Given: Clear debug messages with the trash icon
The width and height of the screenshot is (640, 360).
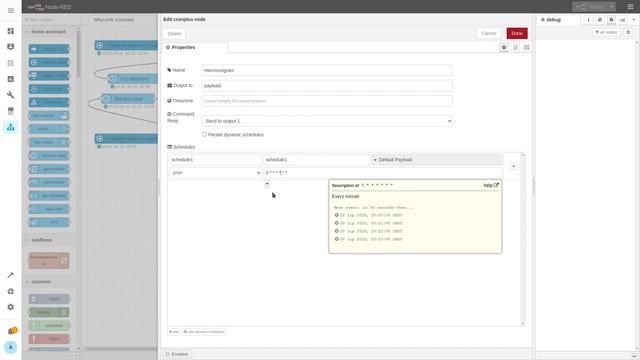Looking at the screenshot, I should coord(628,32).
